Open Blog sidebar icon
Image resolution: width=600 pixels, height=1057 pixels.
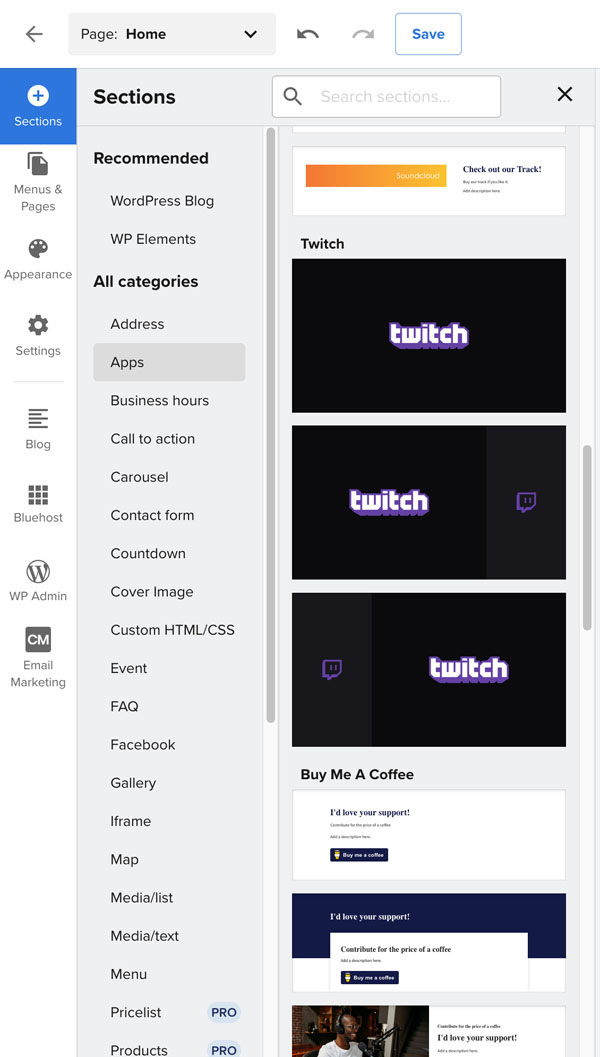coord(38,419)
